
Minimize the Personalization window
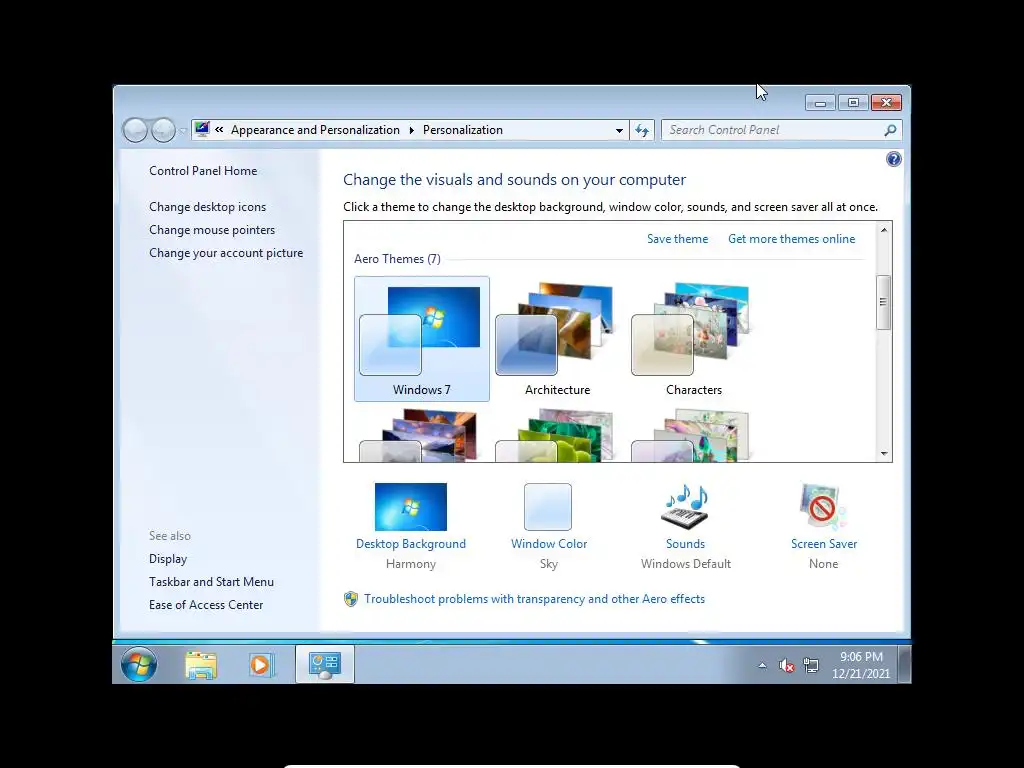click(x=820, y=103)
